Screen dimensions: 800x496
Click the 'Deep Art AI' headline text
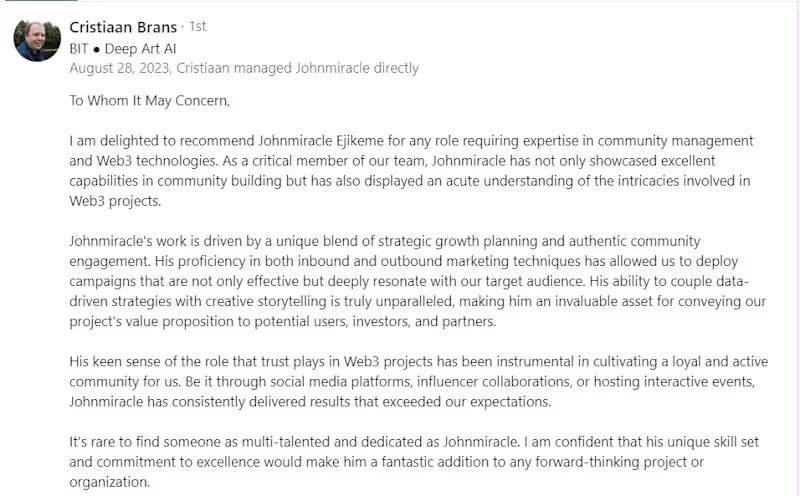[x=148, y=48]
